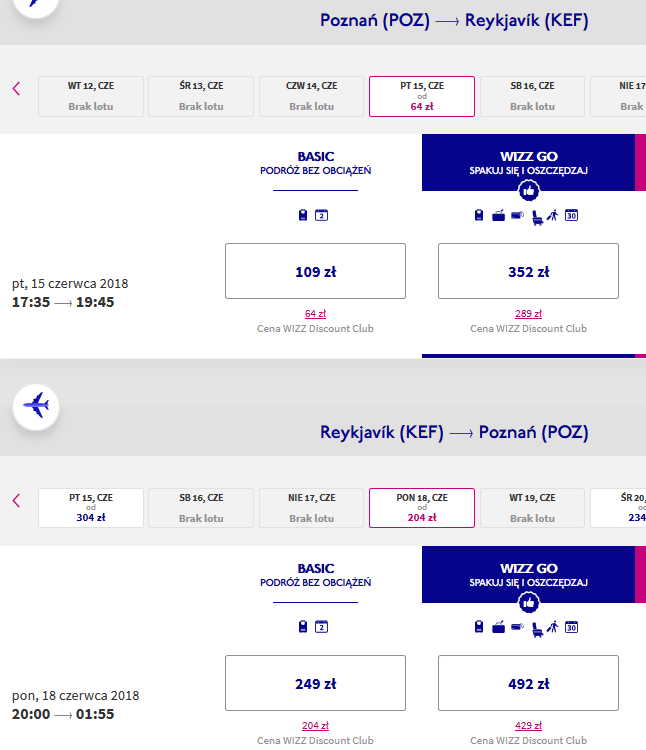This screenshot has width=646, height=750.
Task: Click the return flight airplane icon
Action: pos(36,407)
